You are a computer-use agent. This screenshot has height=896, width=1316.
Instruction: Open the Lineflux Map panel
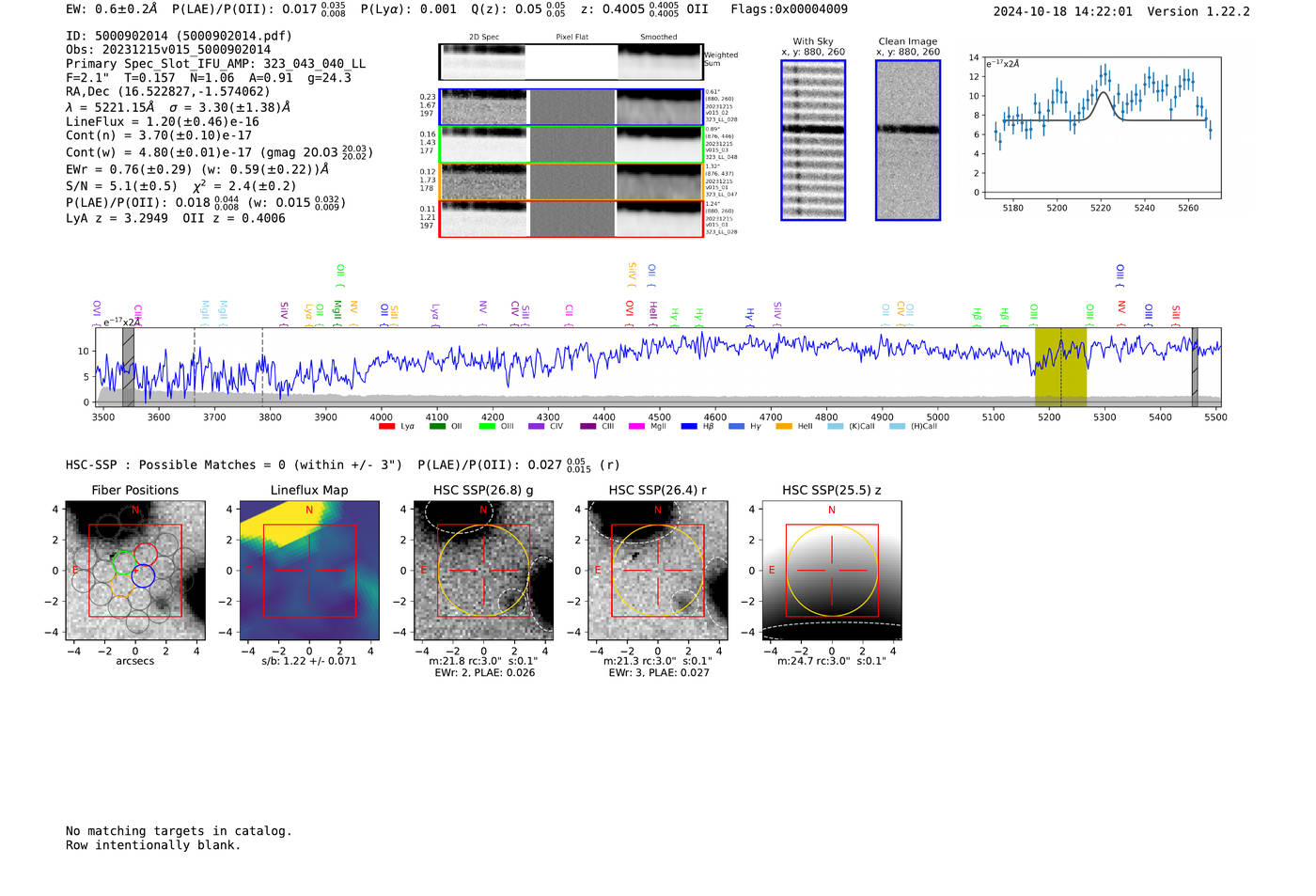pyautogui.click(x=309, y=571)
